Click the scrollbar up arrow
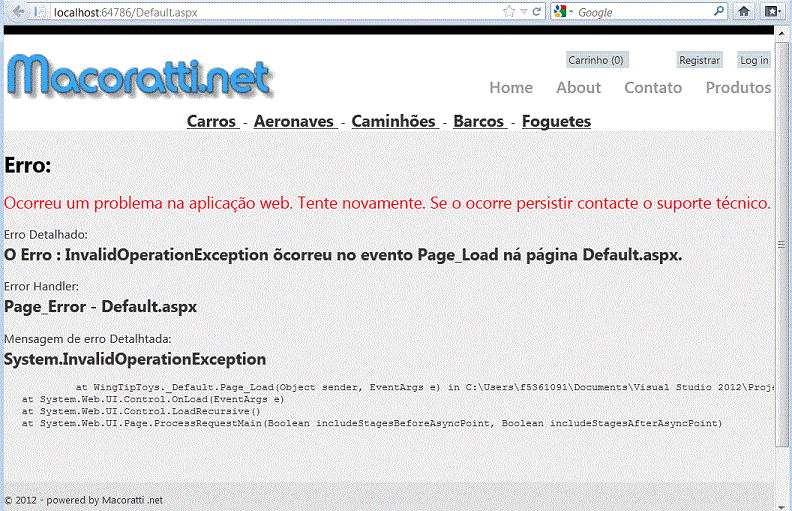Image resolution: width=792 pixels, height=511 pixels. tap(782, 33)
